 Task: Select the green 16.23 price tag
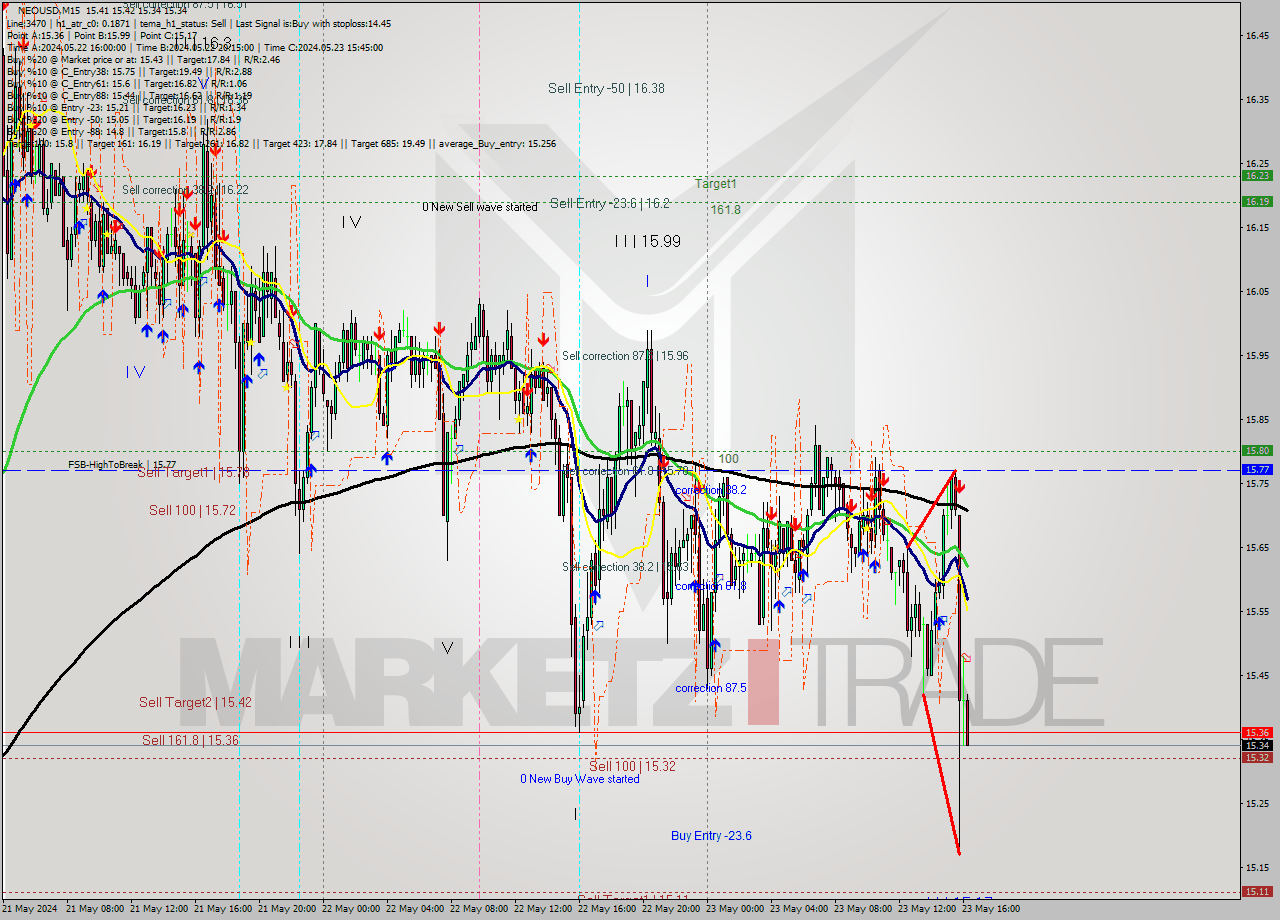(1257, 175)
